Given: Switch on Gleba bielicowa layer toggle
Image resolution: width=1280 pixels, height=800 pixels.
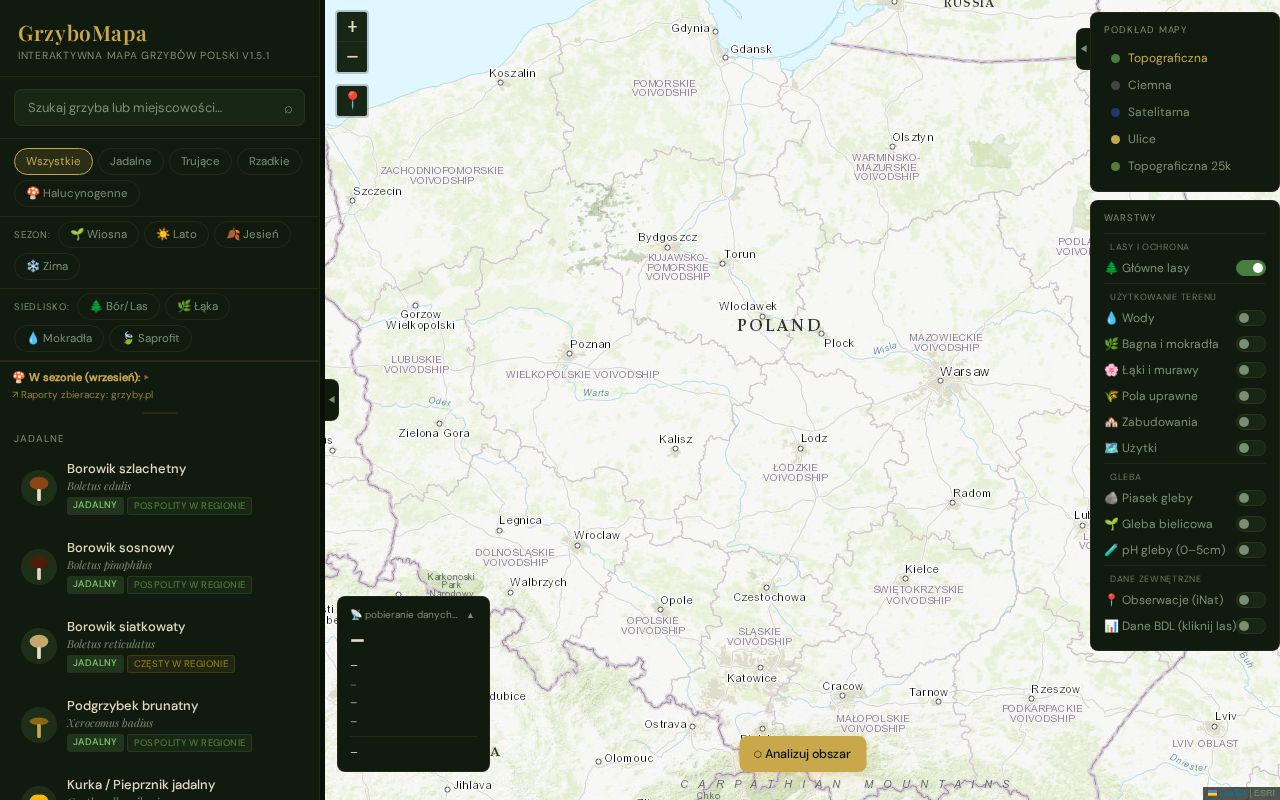Looking at the screenshot, I should [1251, 524].
